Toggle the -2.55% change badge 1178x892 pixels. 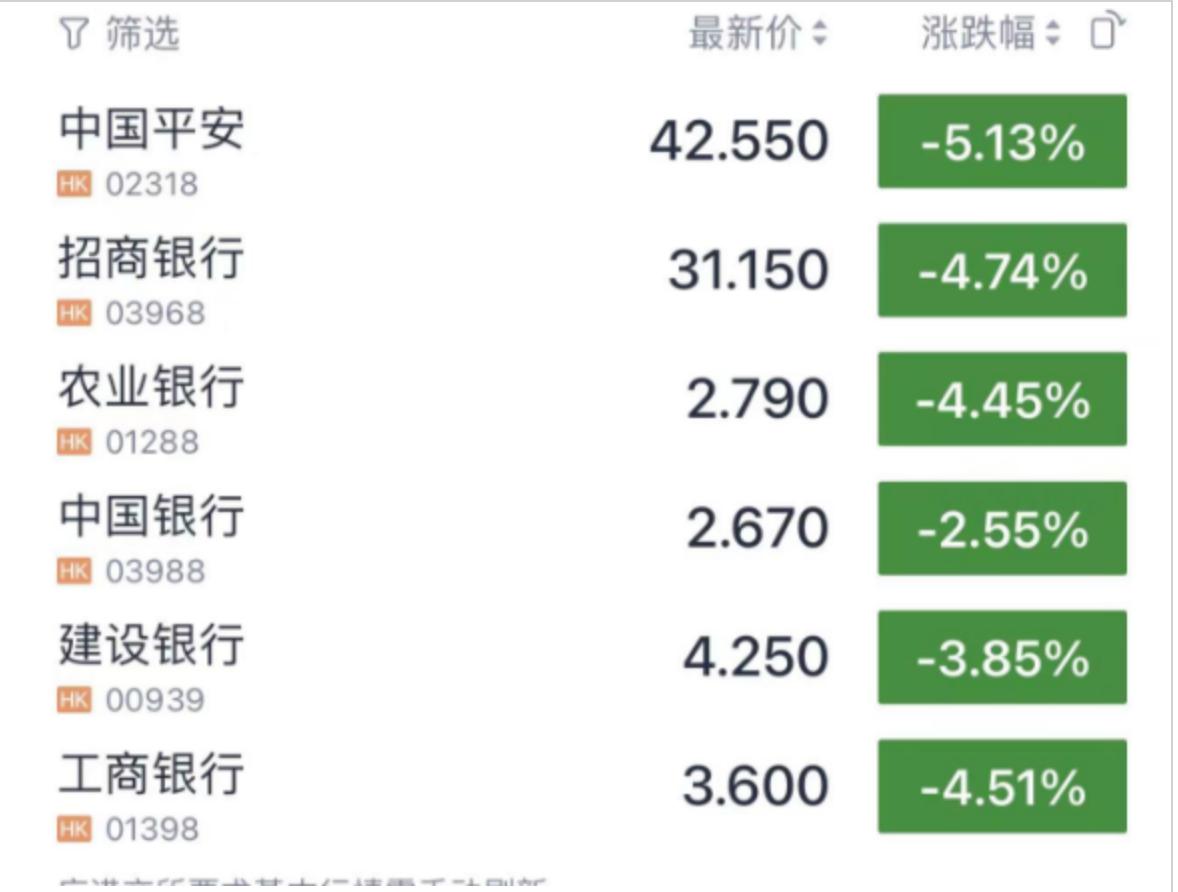1002,528
